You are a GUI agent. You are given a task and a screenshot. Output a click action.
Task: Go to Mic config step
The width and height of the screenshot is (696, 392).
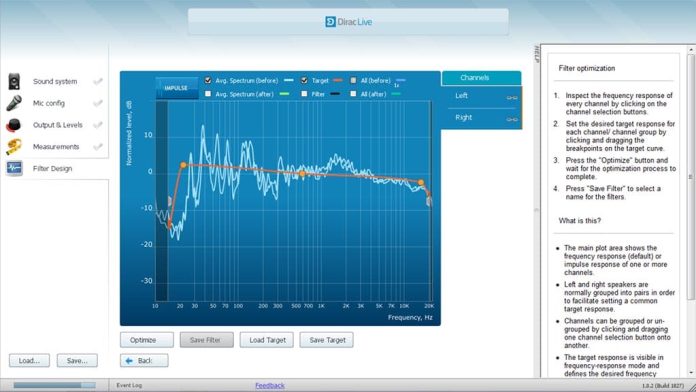click(x=48, y=103)
